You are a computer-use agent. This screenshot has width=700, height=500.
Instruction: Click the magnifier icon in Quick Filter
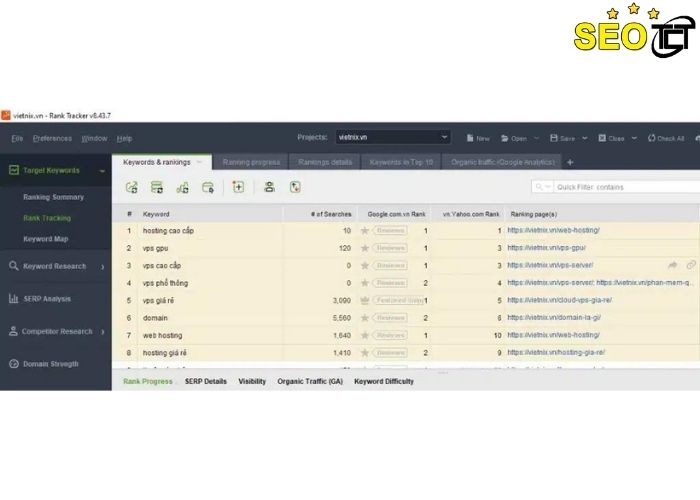(539, 187)
